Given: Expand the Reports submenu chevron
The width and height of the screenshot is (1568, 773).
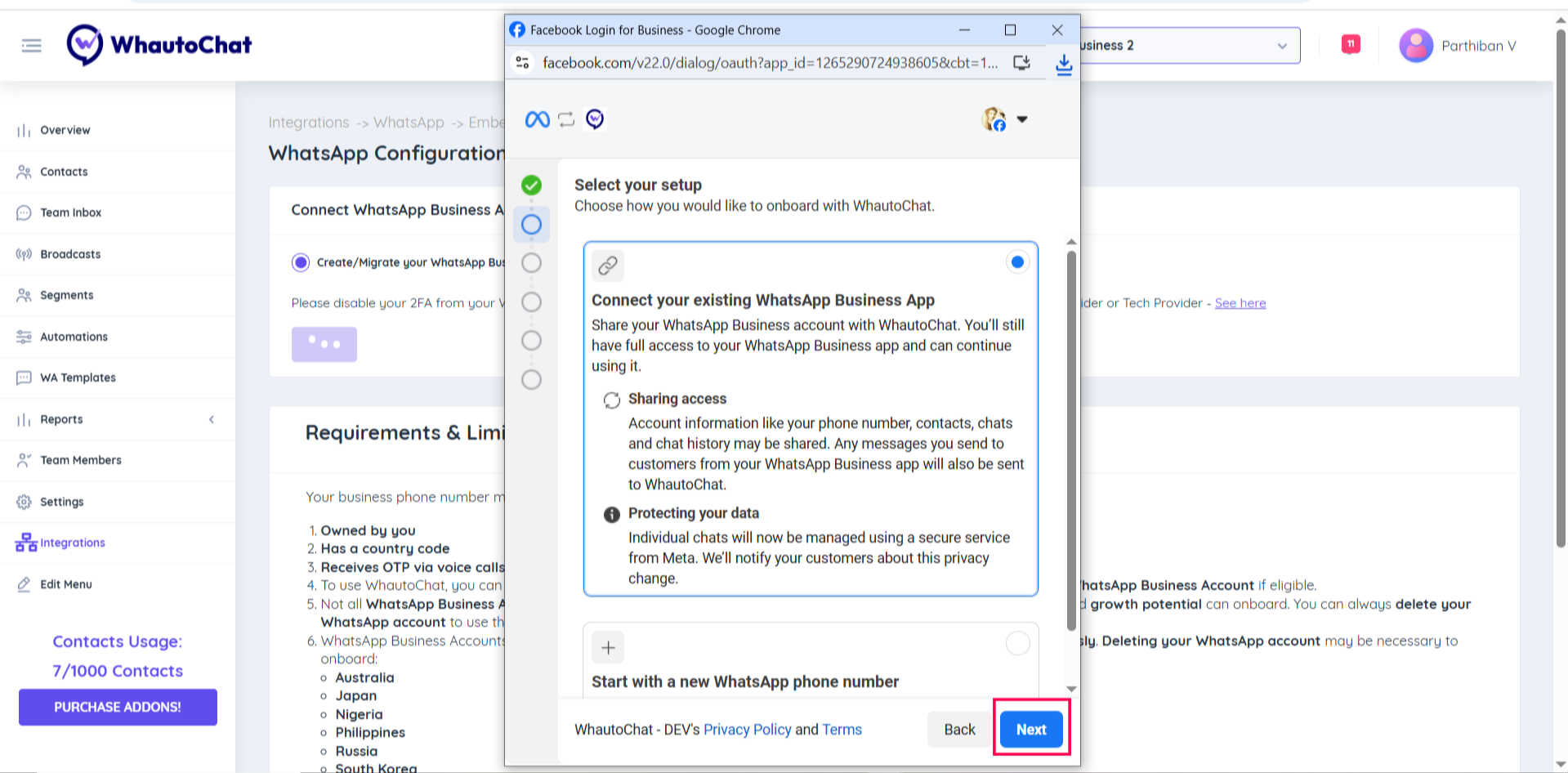Looking at the screenshot, I should (212, 419).
